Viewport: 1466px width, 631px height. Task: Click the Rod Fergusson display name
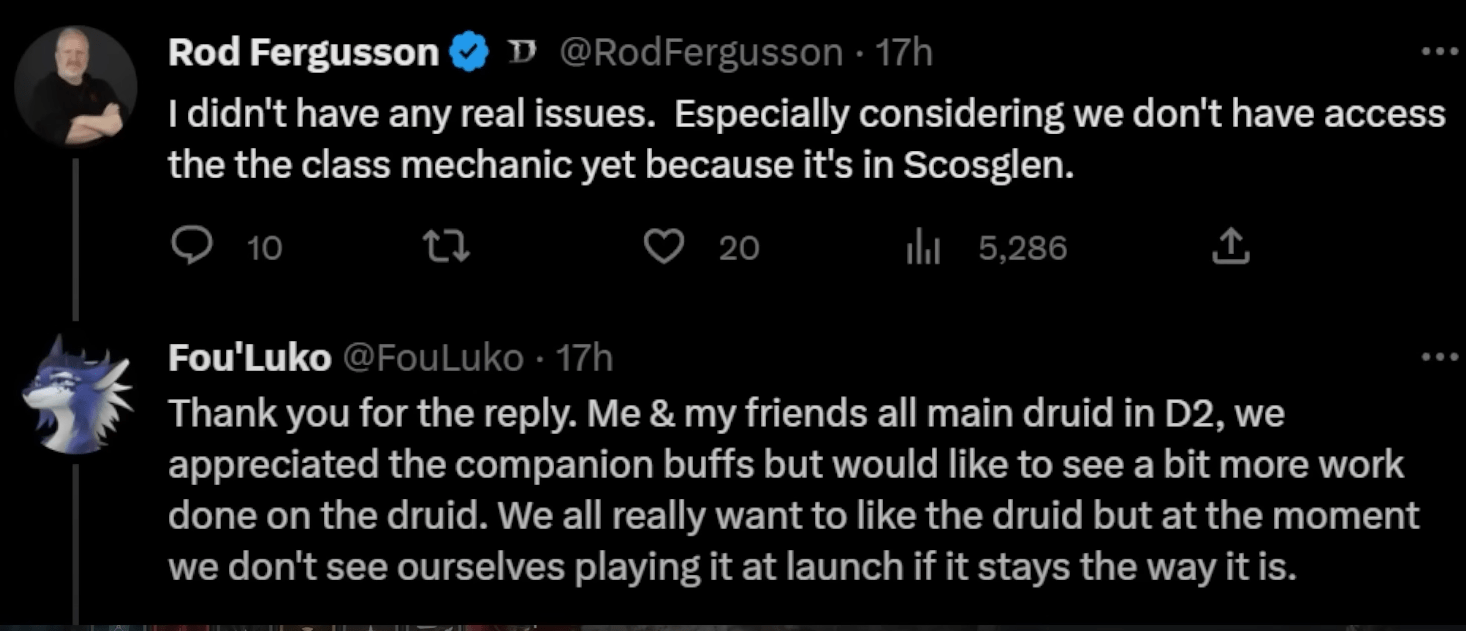point(304,52)
